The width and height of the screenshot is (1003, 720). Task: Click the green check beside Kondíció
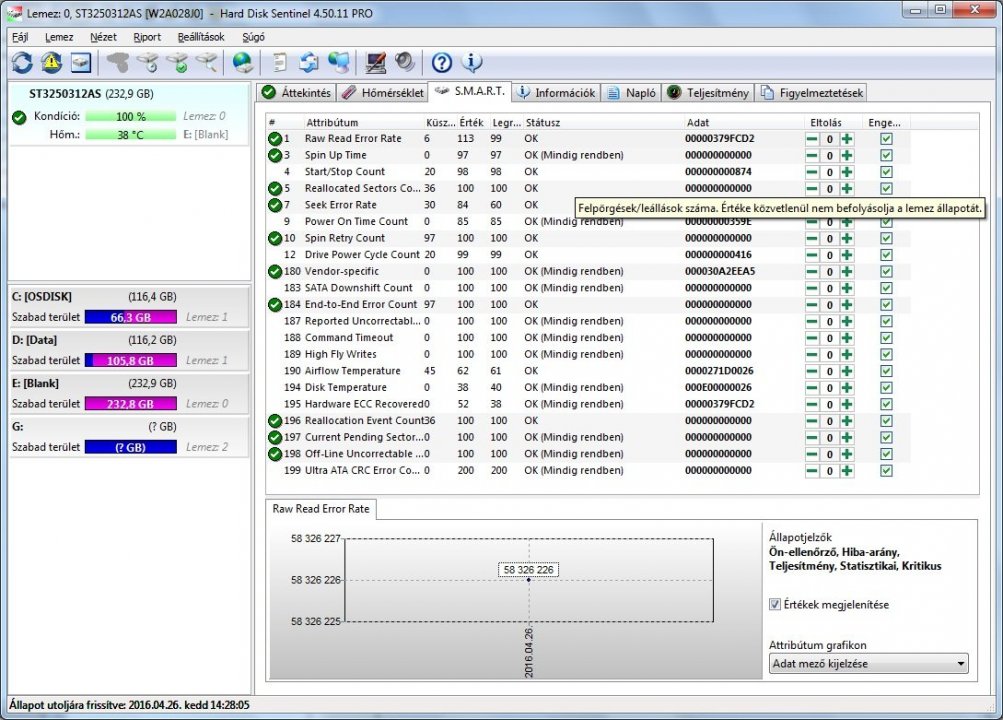point(19,117)
